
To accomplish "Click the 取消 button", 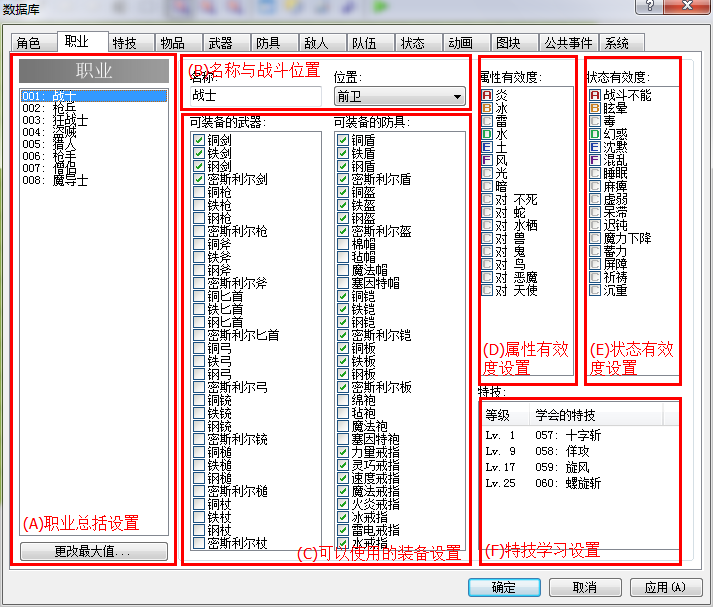I will 585,587.
